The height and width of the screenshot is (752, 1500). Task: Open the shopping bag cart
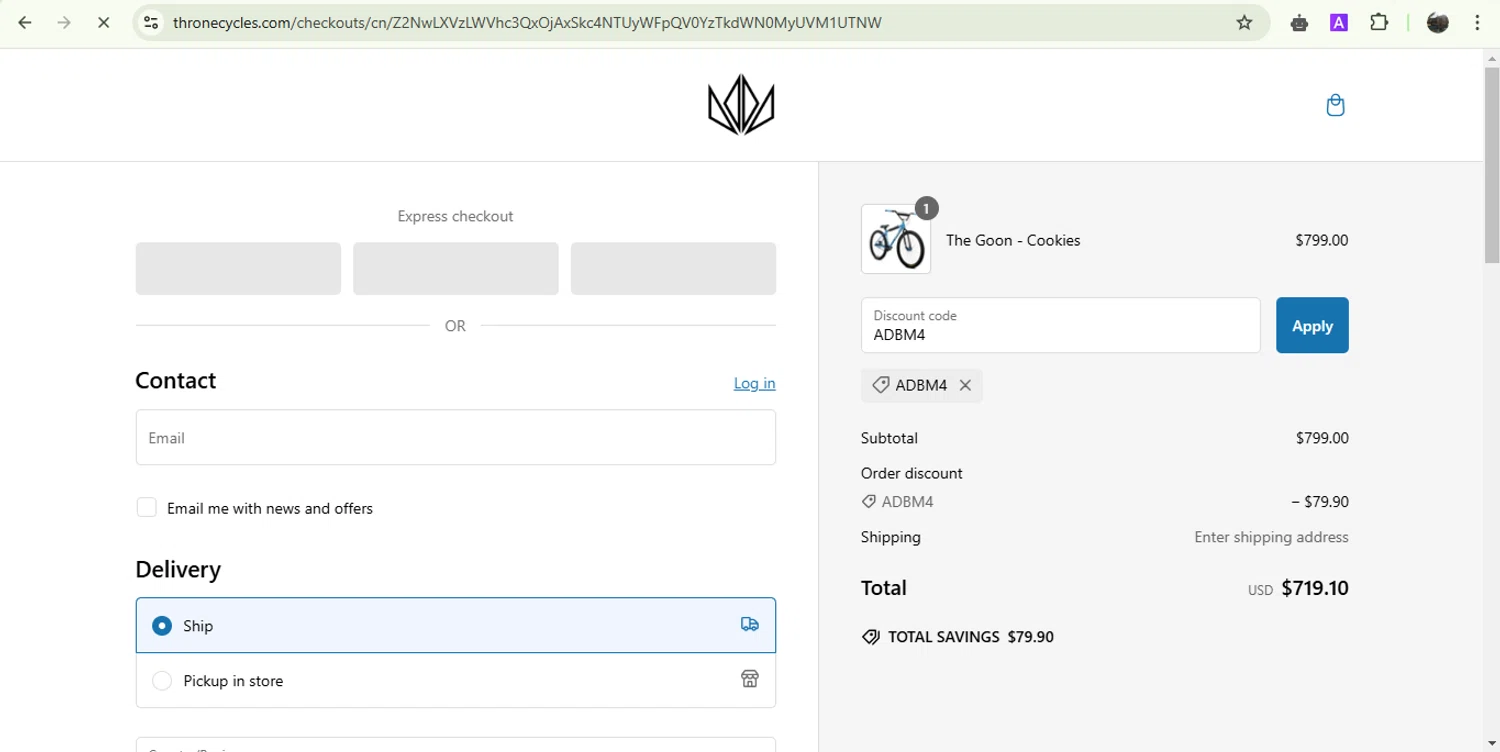(x=1335, y=105)
